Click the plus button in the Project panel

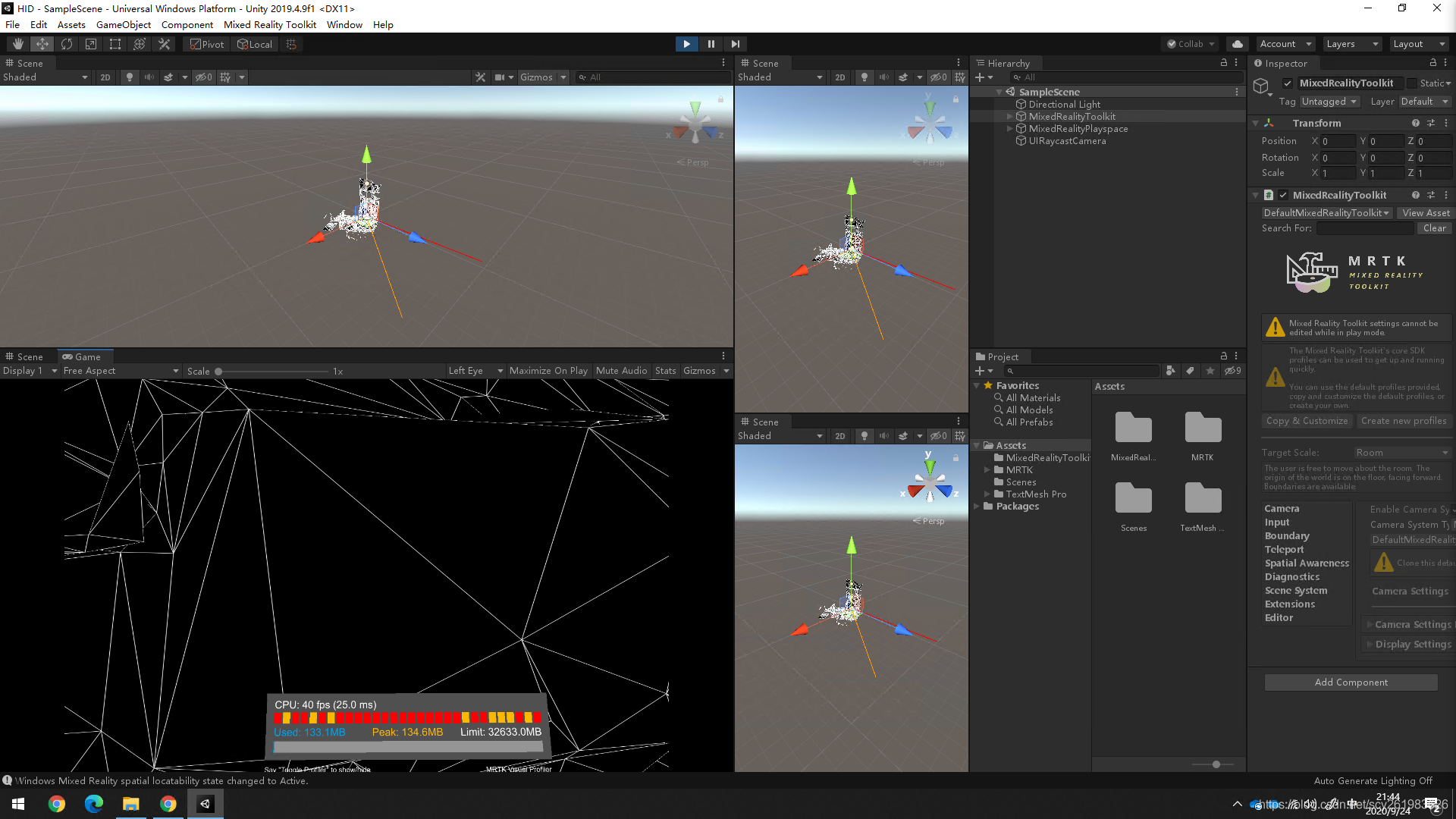(980, 371)
